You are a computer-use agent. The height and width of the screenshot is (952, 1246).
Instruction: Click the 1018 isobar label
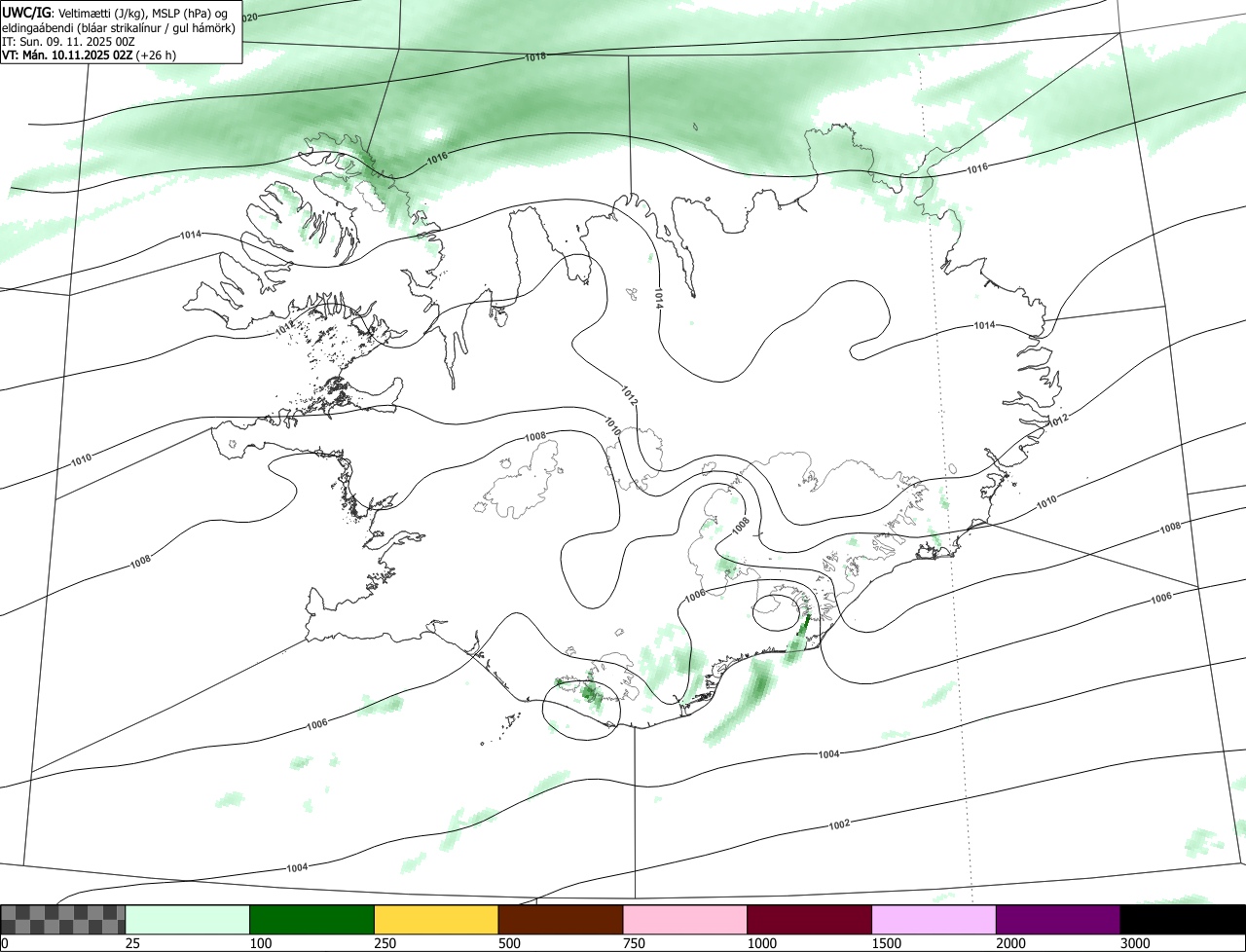[x=535, y=56]
